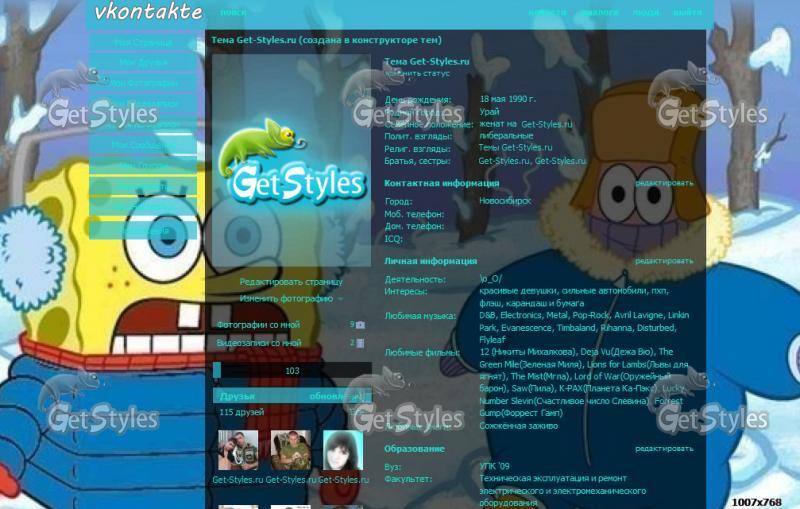Click the поиск search item in header
The height and width of the screenshot is (509, 800).
[x=233, y=13]
